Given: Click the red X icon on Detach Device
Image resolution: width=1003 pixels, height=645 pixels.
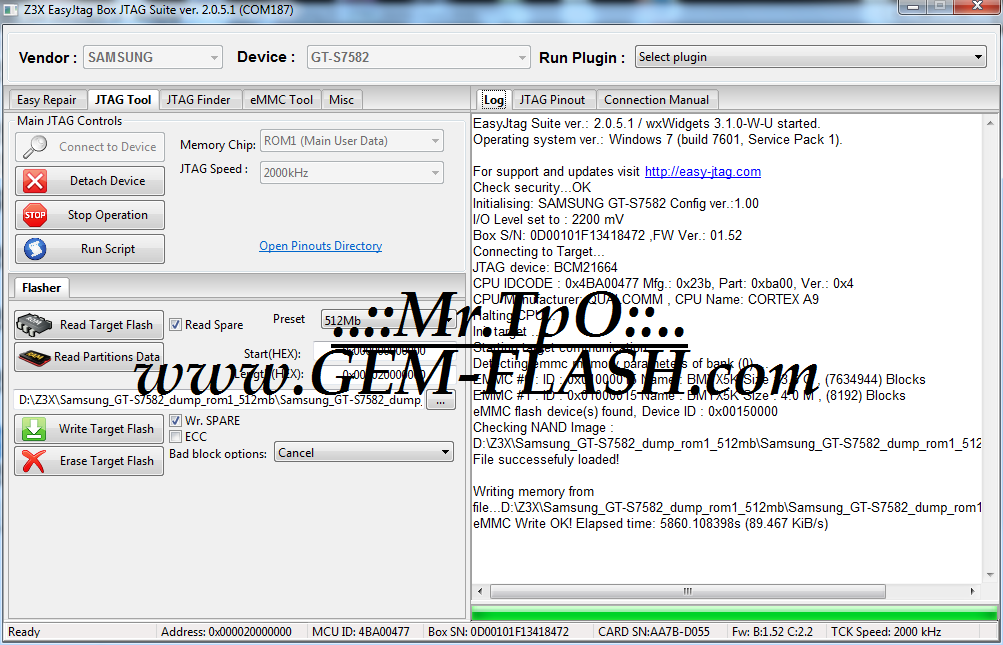Looking at the screenshot, I should click(x=35, y=181).
